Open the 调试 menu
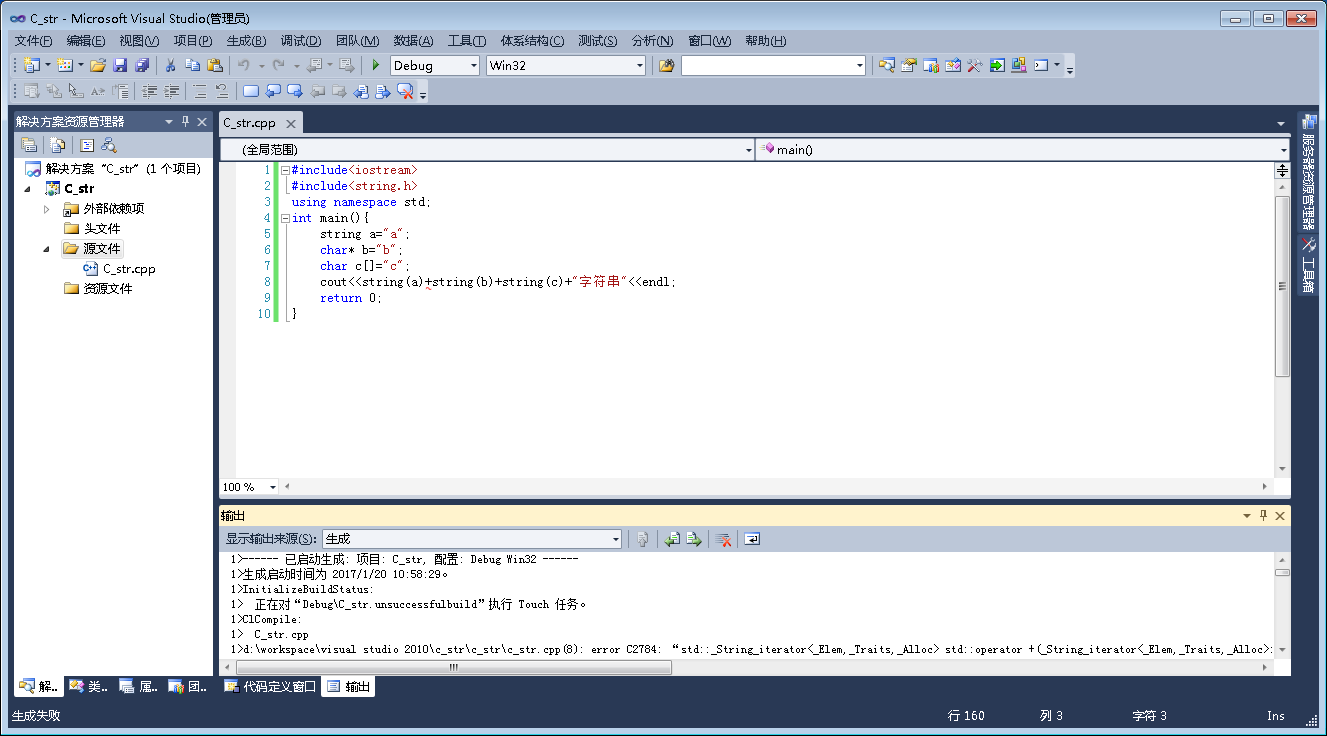1327x736 pixels. (300, 41)
